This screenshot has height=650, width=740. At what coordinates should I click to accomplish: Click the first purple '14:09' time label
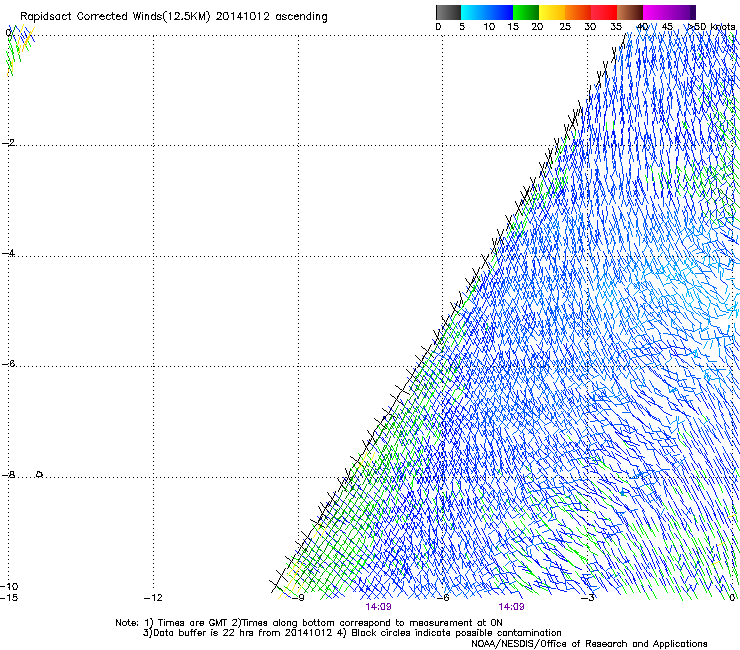point(378,607)
